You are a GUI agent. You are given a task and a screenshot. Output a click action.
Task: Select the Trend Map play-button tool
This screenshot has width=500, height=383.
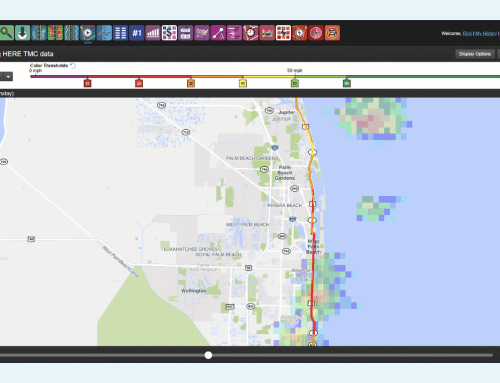coord(88,33)
